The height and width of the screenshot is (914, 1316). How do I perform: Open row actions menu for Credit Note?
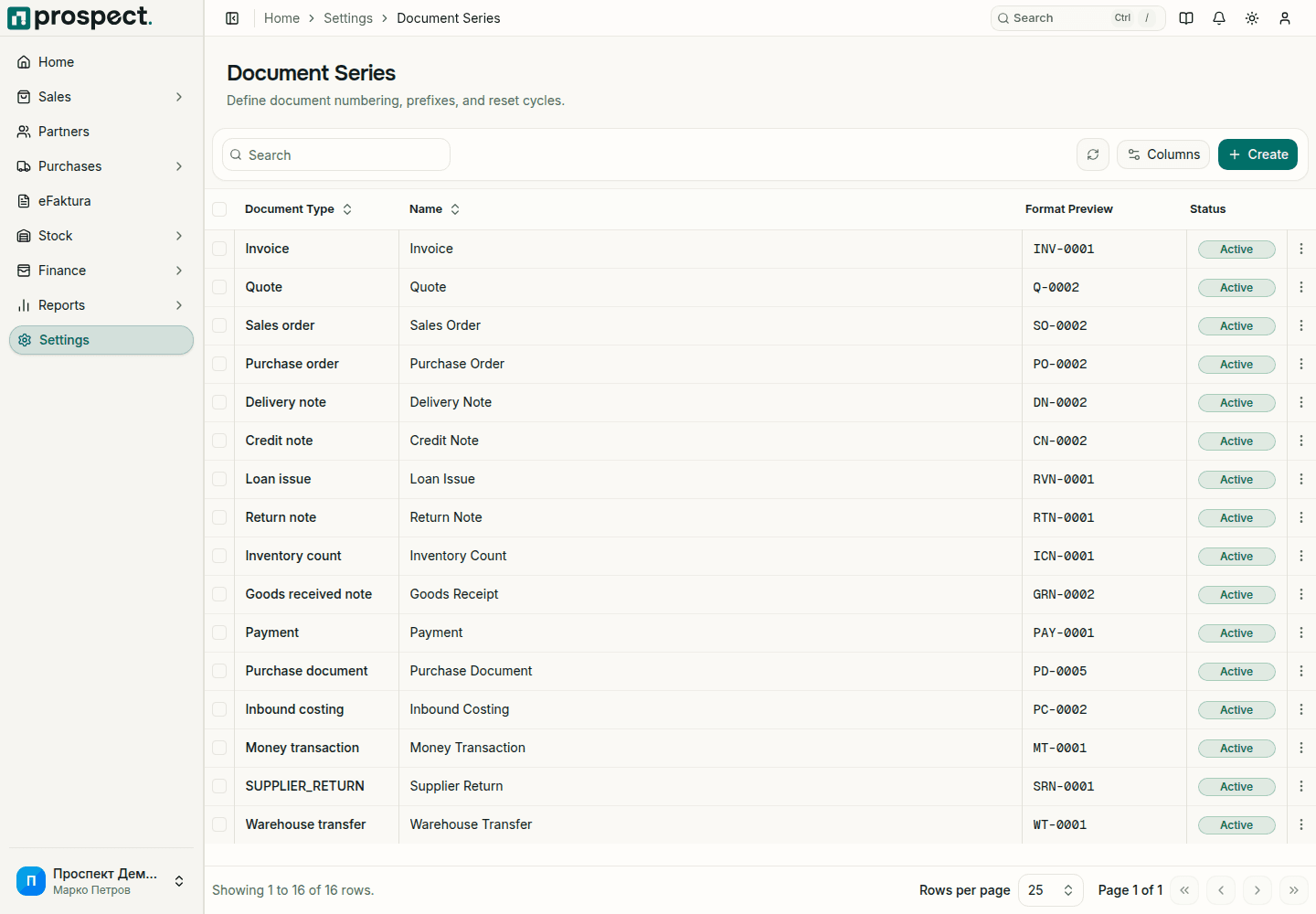click(x=1301, y=441)
